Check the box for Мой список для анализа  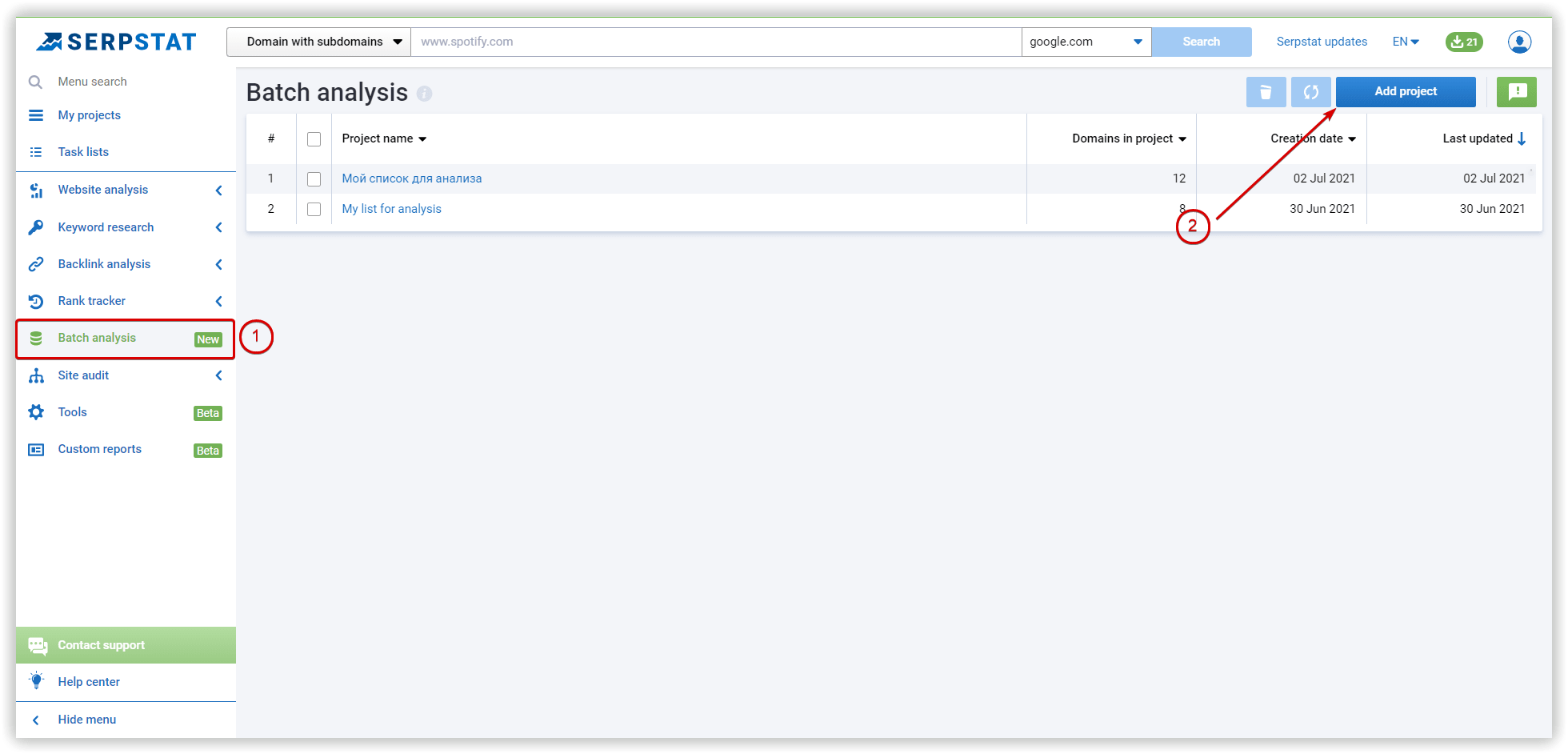(314, 178)
